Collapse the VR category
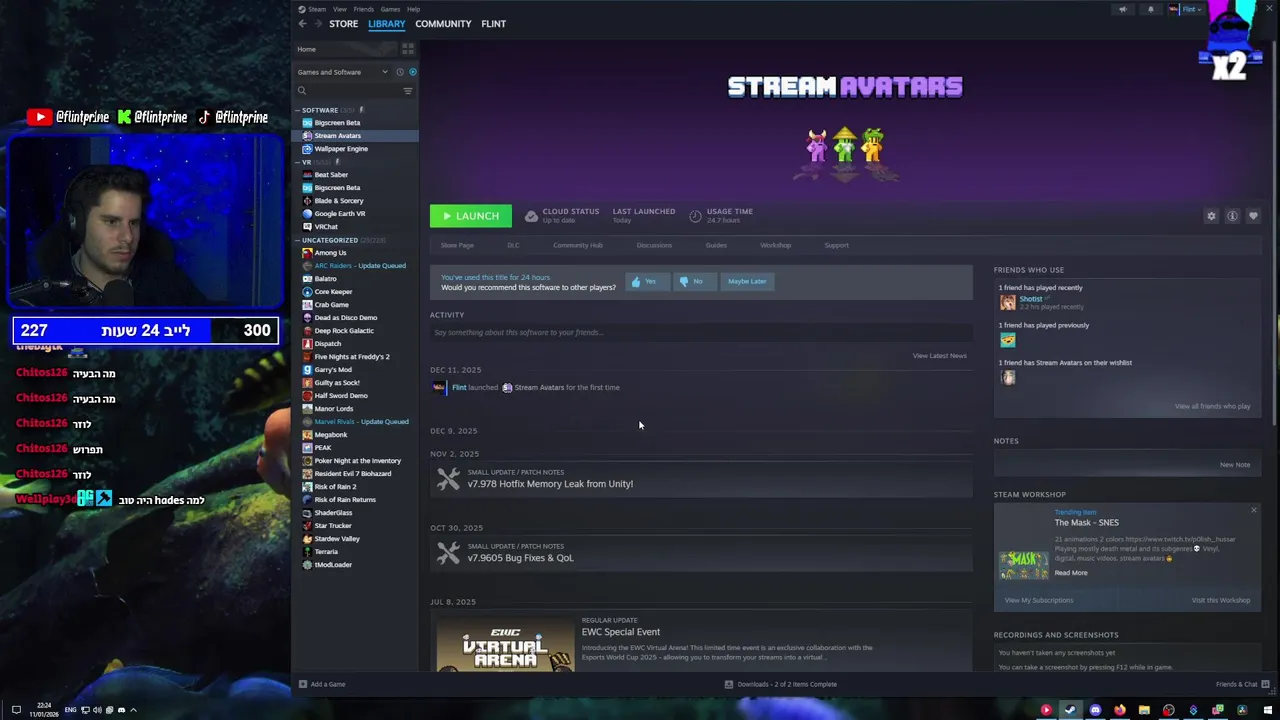The width and height of the screenshot is (1280, 720). pos(297,162)
